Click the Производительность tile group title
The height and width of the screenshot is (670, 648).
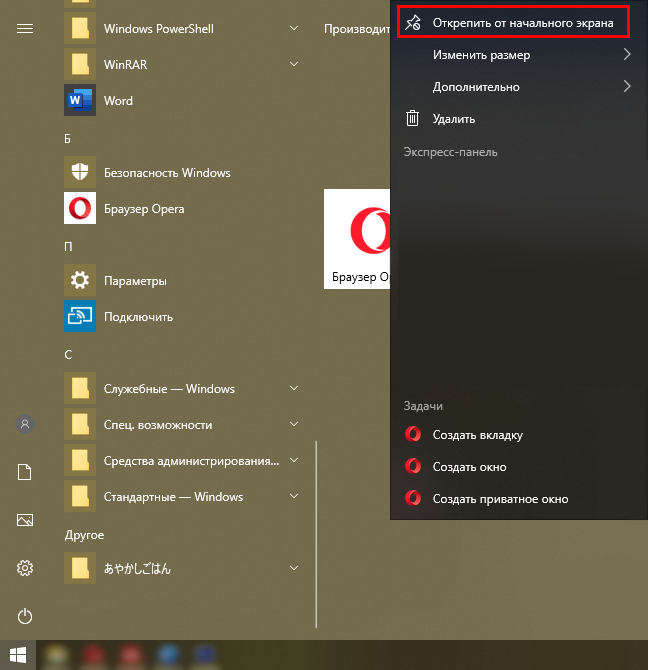tap(357, 29)
